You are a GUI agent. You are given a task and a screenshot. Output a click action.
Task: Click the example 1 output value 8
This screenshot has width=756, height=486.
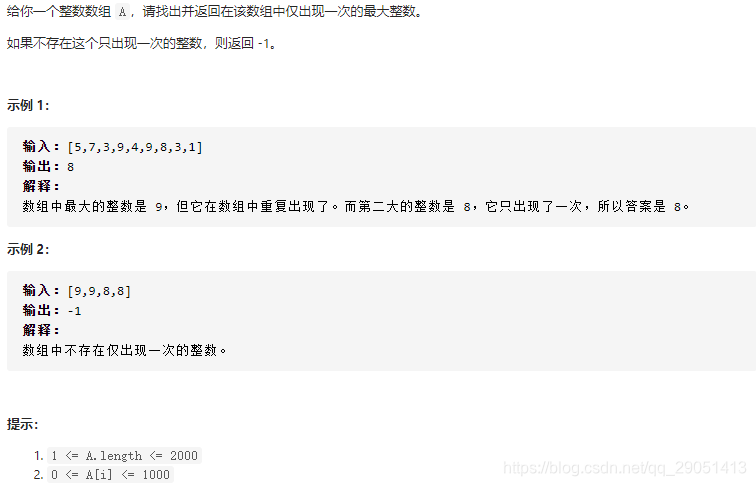pos(70,167)
